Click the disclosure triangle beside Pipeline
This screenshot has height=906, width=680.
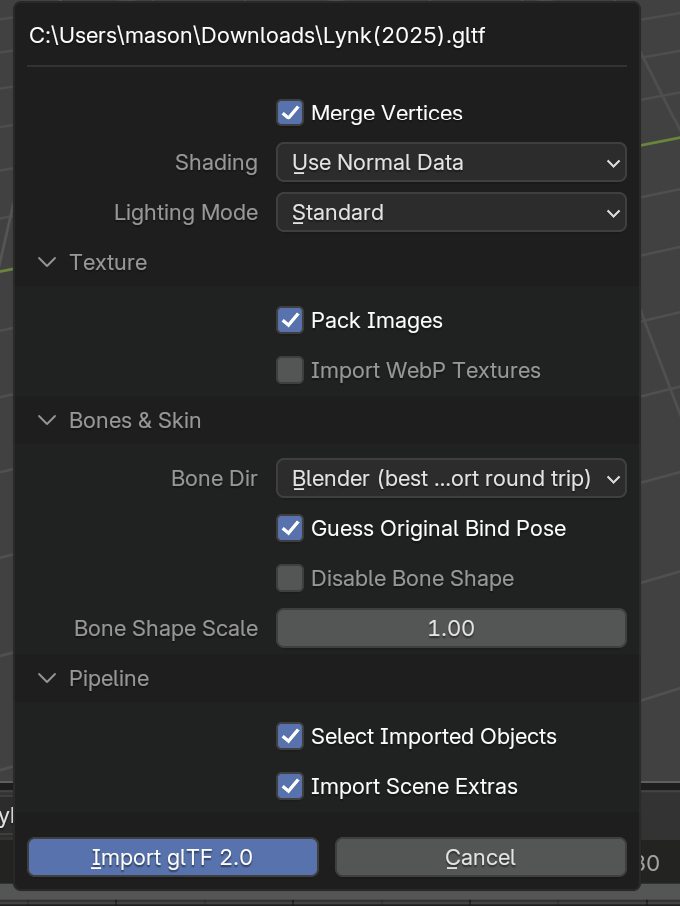click(47, 678)
